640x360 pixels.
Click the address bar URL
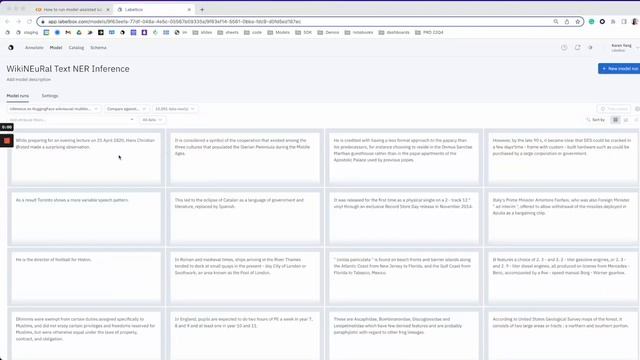pyautogui.click(x=175, y=22)
